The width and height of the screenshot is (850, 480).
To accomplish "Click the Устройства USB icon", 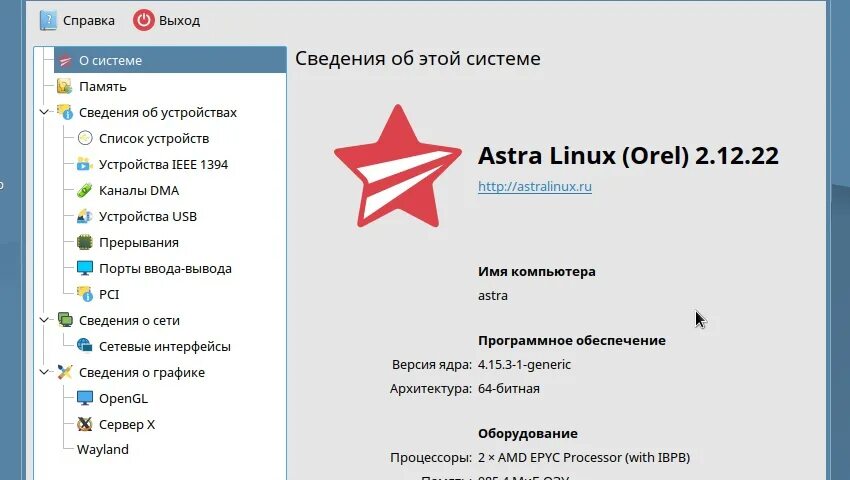I will click(85, 216).
